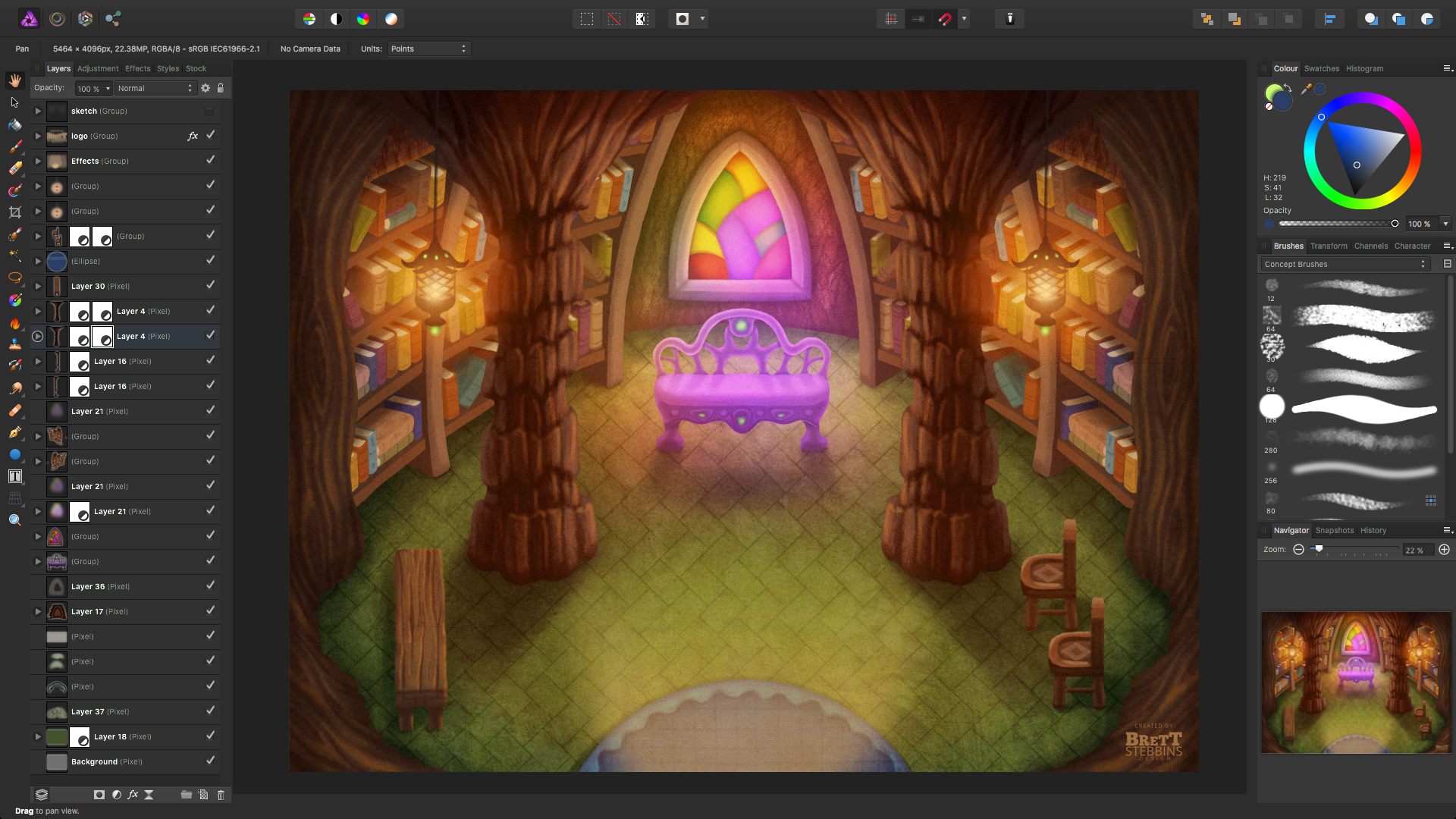
Task: Open the Histogram tab
Action: coord(1364,68)
